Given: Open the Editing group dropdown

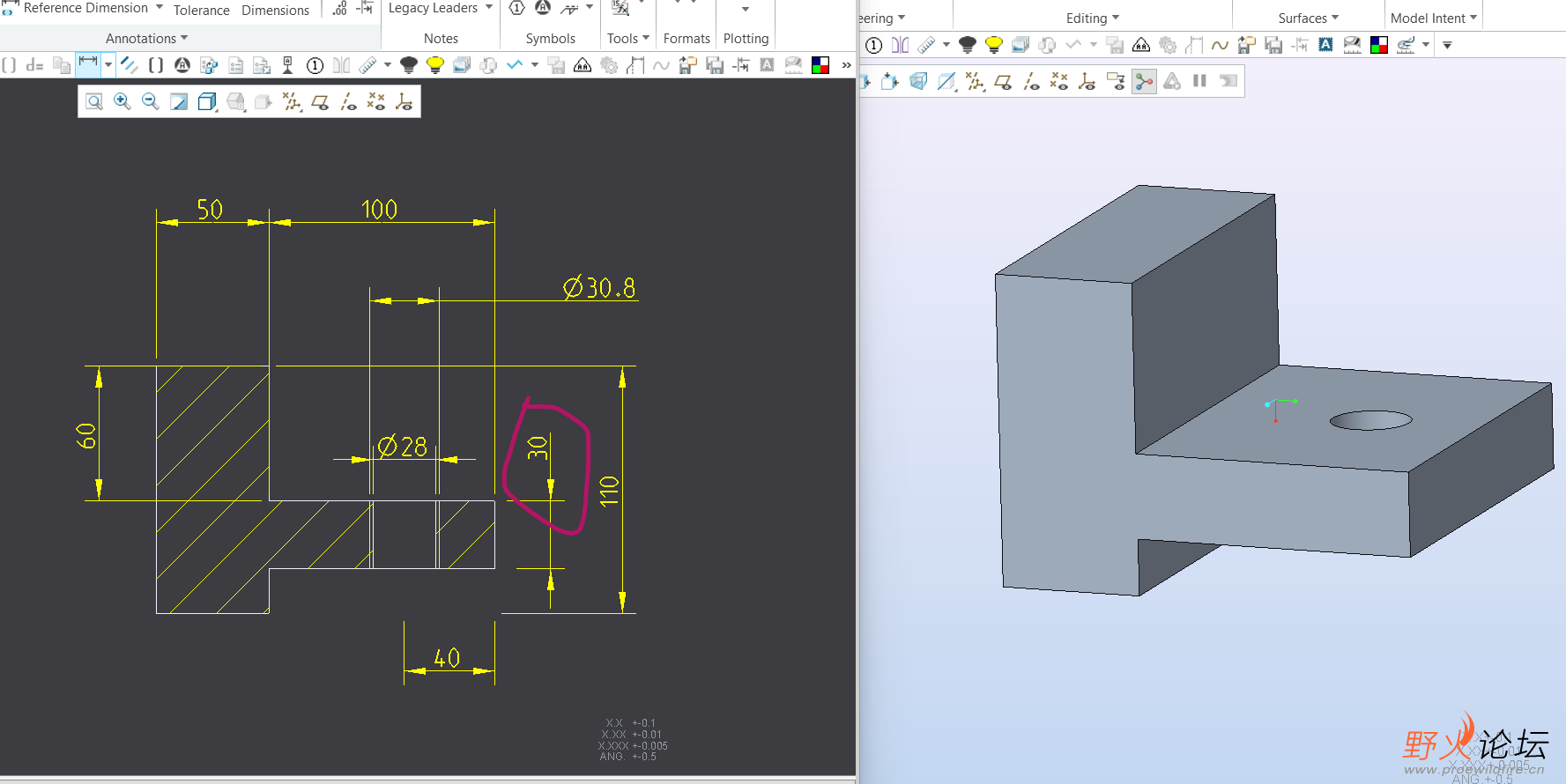Looking at the screenshot, I should 1092,18.
